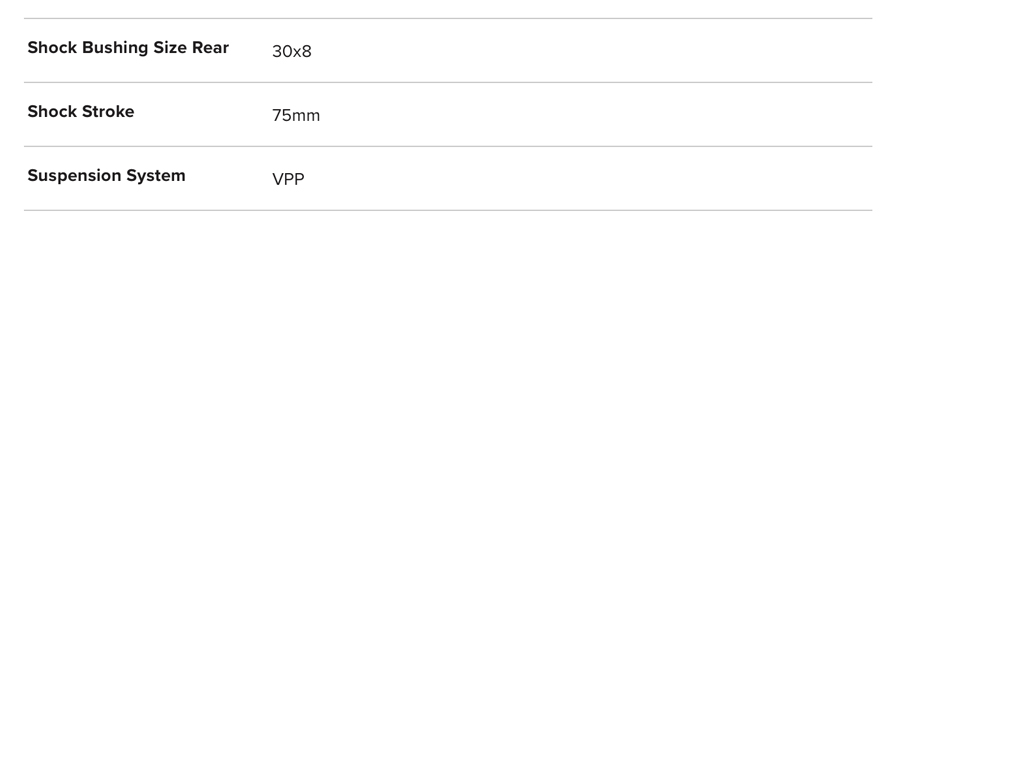Click the word "System" in the third row
Image resolution: width=1024 pixels, height=768 pixels.
pyautogui.click(x=157, y=176)
